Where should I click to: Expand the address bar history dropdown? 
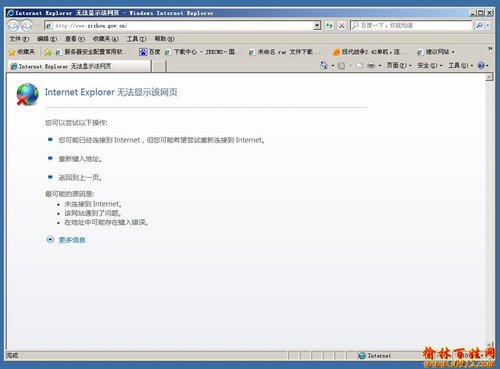point(317,25)
